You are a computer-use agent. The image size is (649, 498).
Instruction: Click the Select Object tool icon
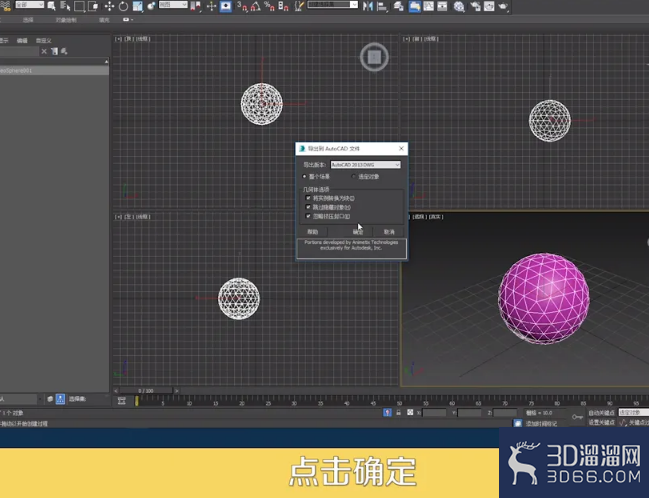pos(51,6)
